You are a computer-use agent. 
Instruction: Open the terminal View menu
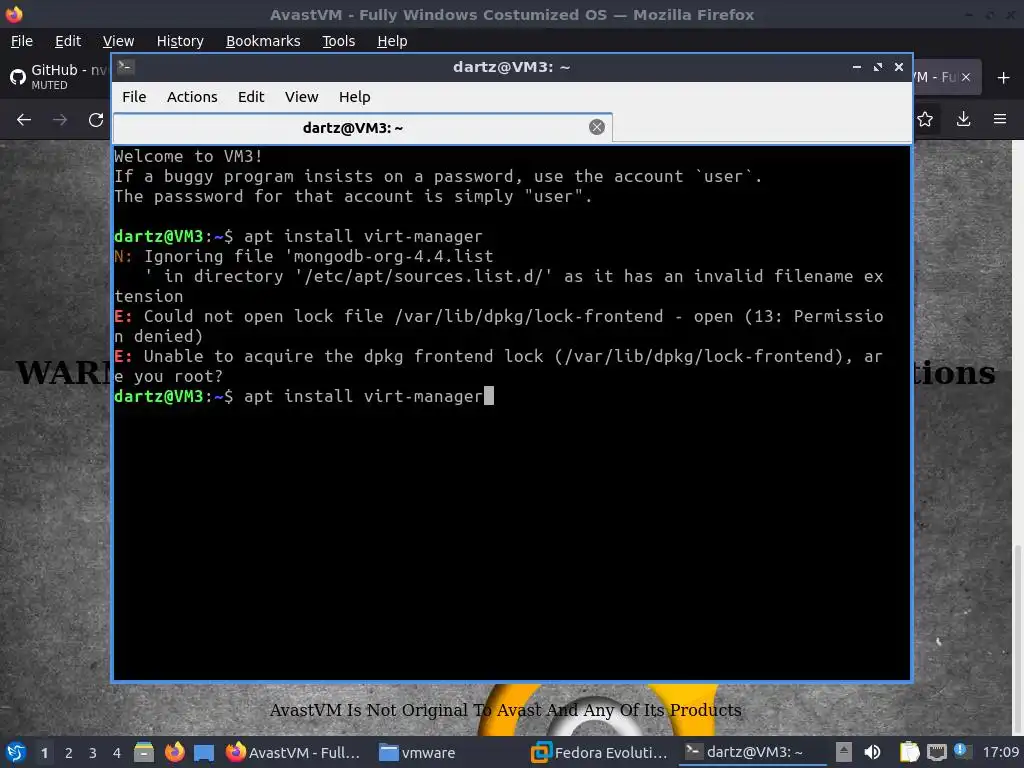pyautogui.click(x=301, y=97)
